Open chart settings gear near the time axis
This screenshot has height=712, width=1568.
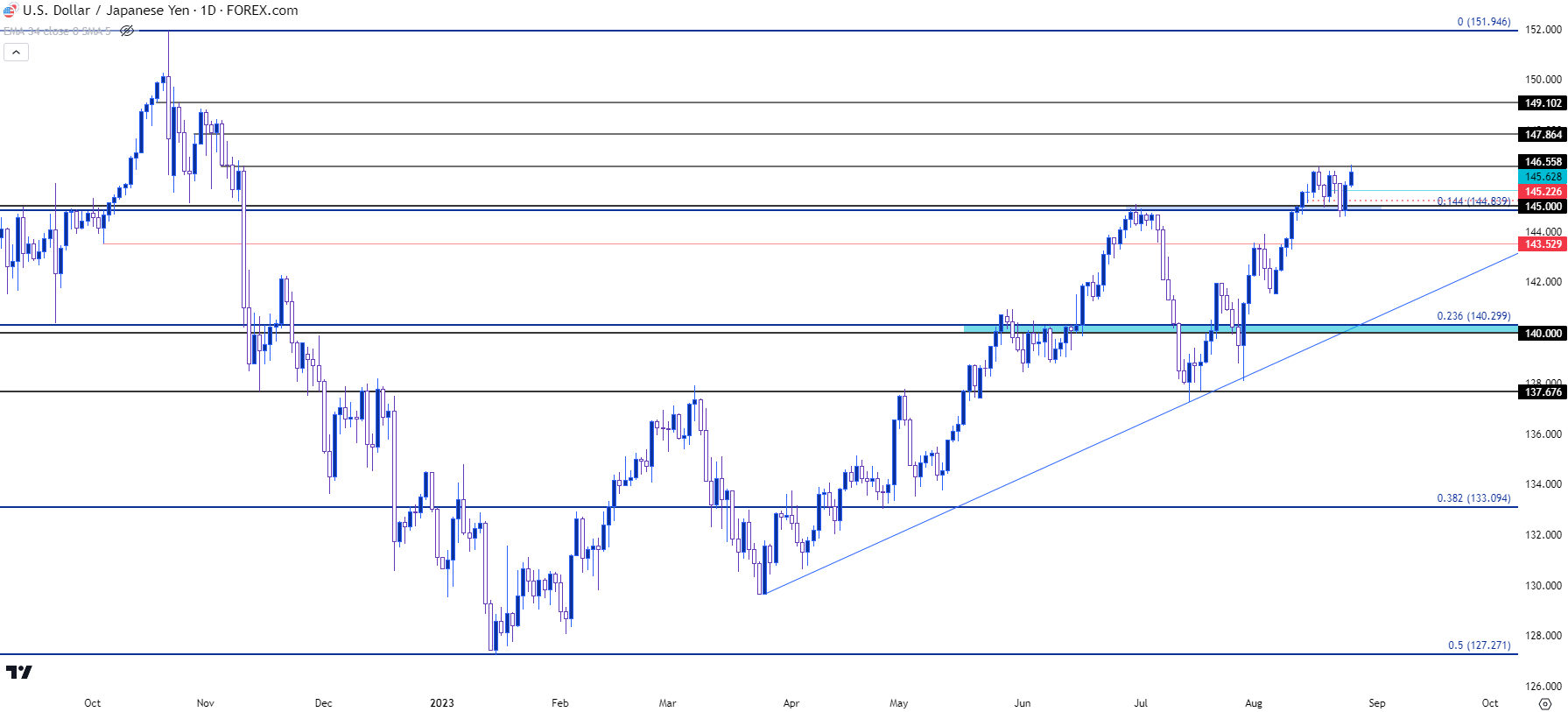(x=1544, y=703)
